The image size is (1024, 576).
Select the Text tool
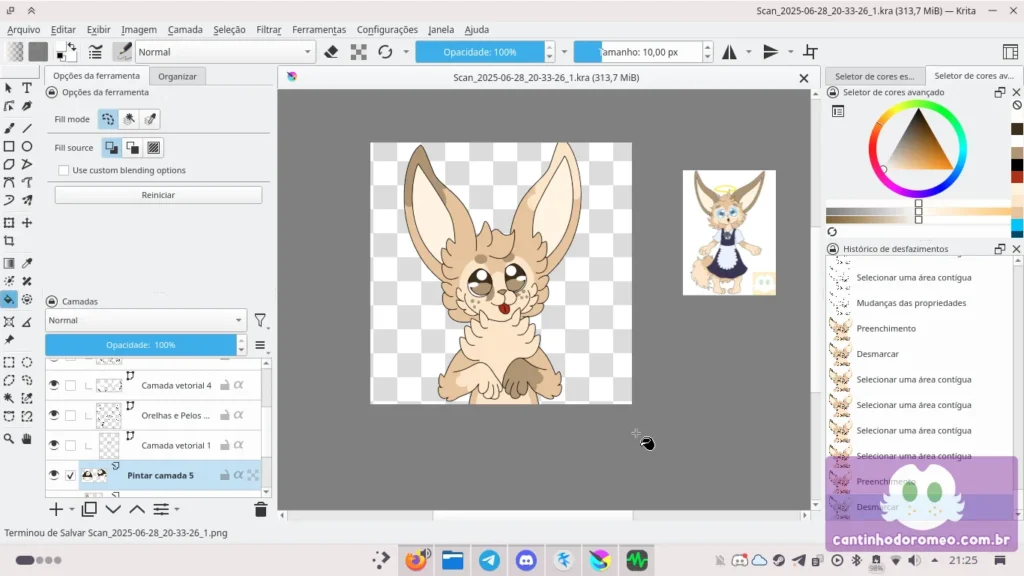27,88
